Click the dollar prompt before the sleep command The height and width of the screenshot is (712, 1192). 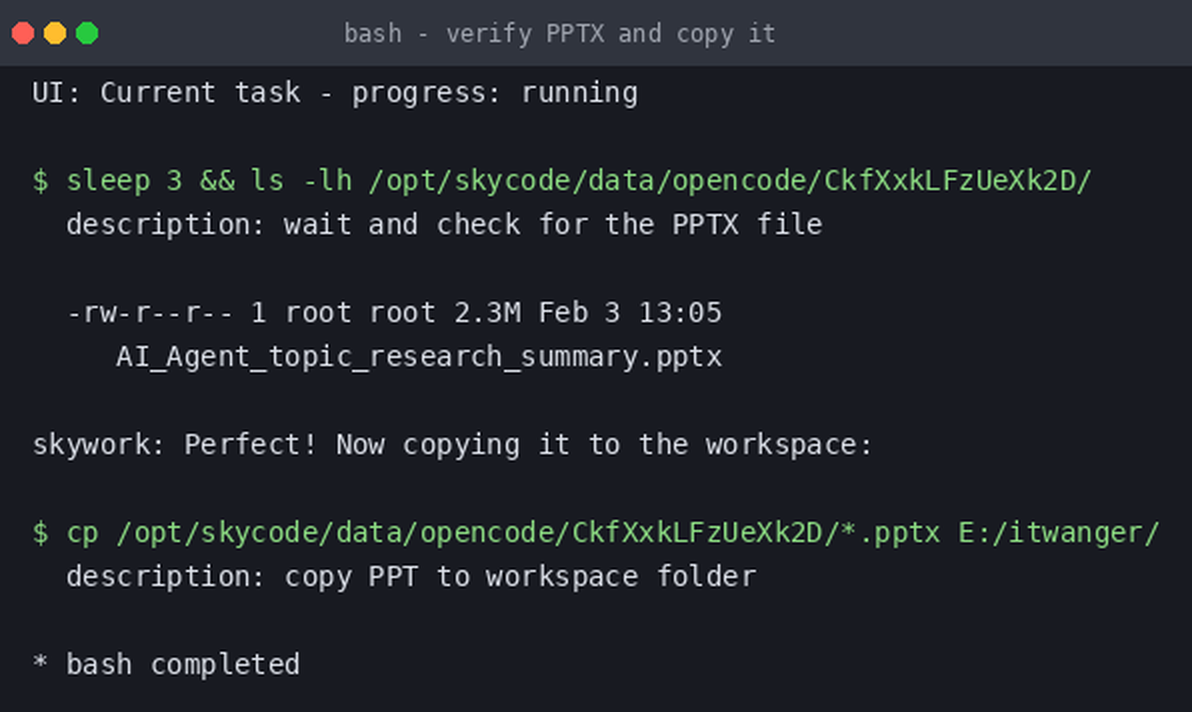click(40, 181)
